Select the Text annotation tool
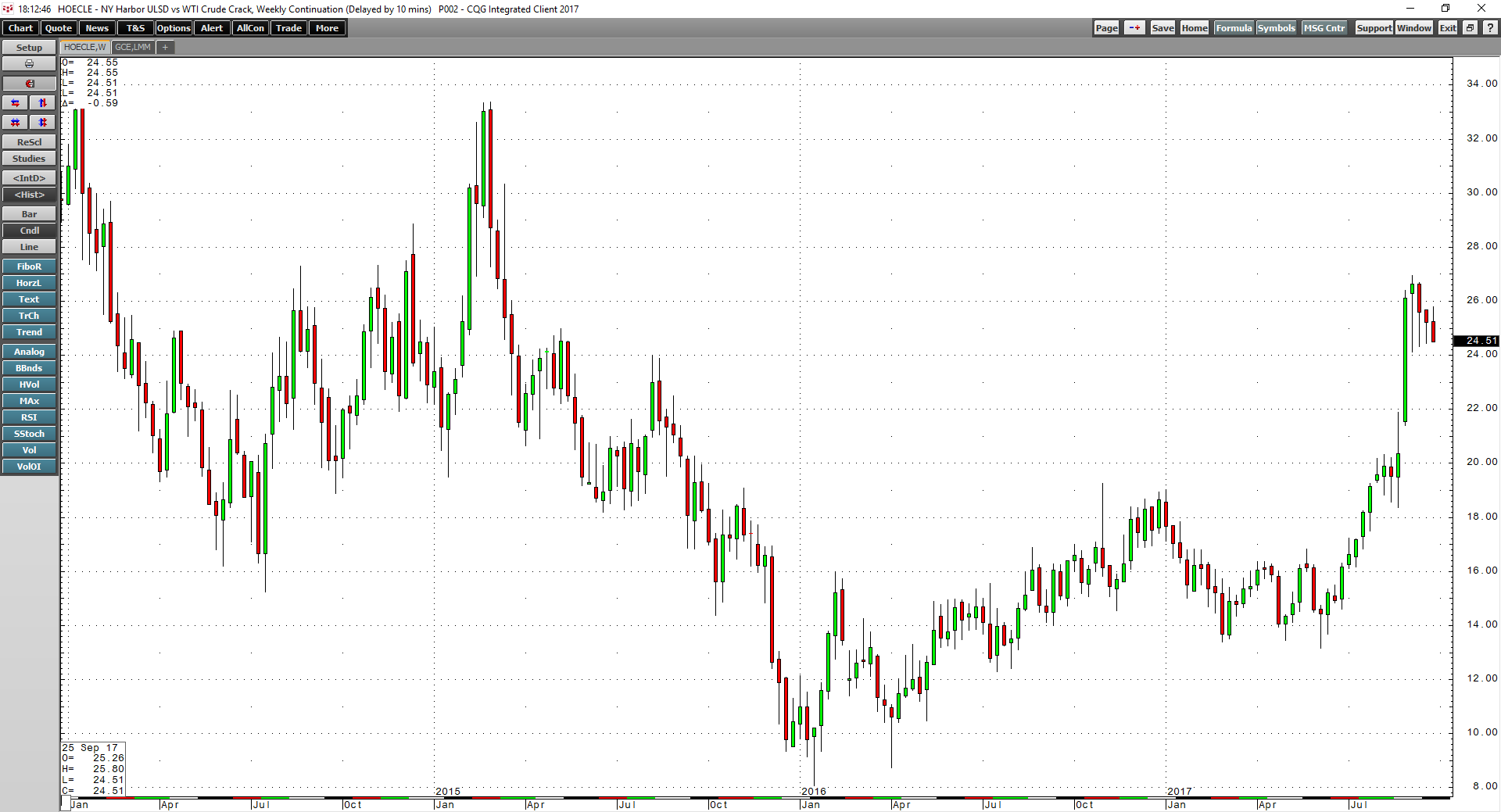The image size is (1501, 812). click(29, 299)
